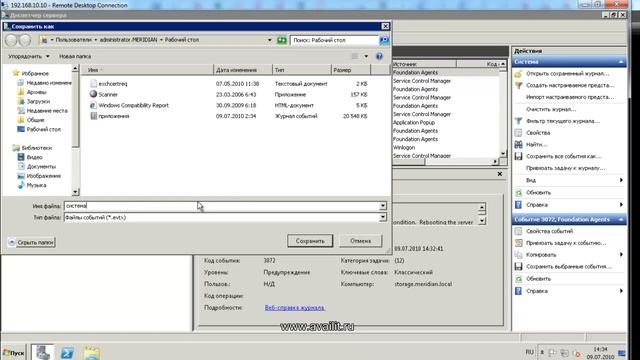Click Открыть сохраненный журнал action
640x360 pixels.
point(567,74)
